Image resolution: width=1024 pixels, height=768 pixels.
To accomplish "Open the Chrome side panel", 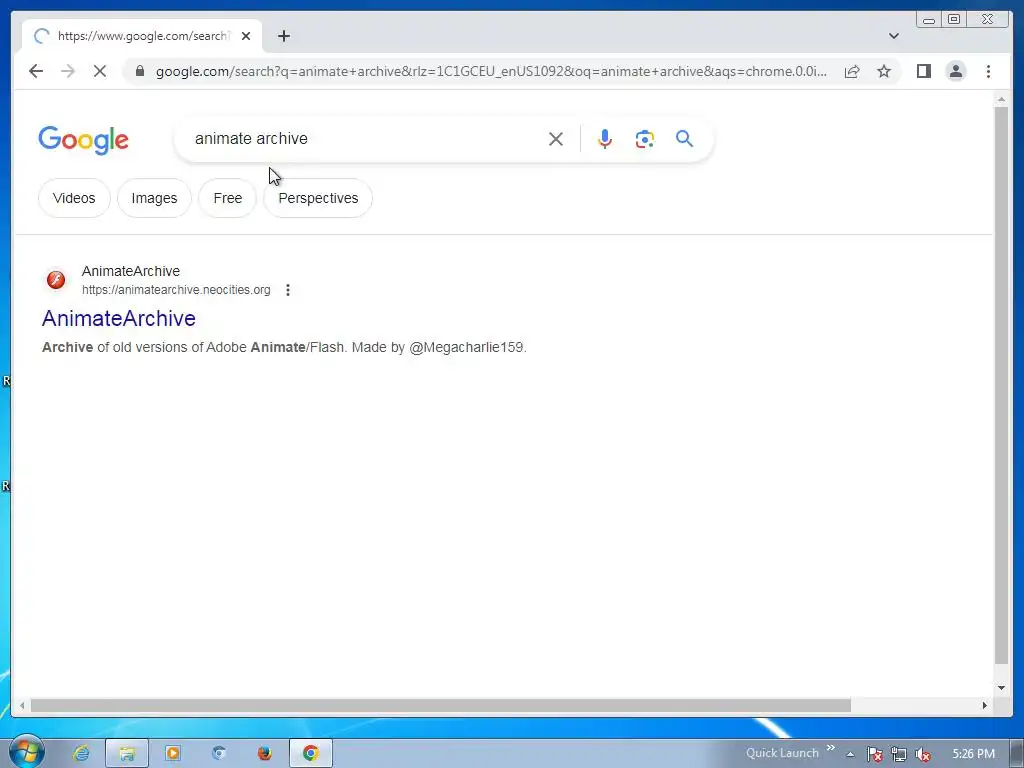I will pyautogui.click(x=923, y=71).
